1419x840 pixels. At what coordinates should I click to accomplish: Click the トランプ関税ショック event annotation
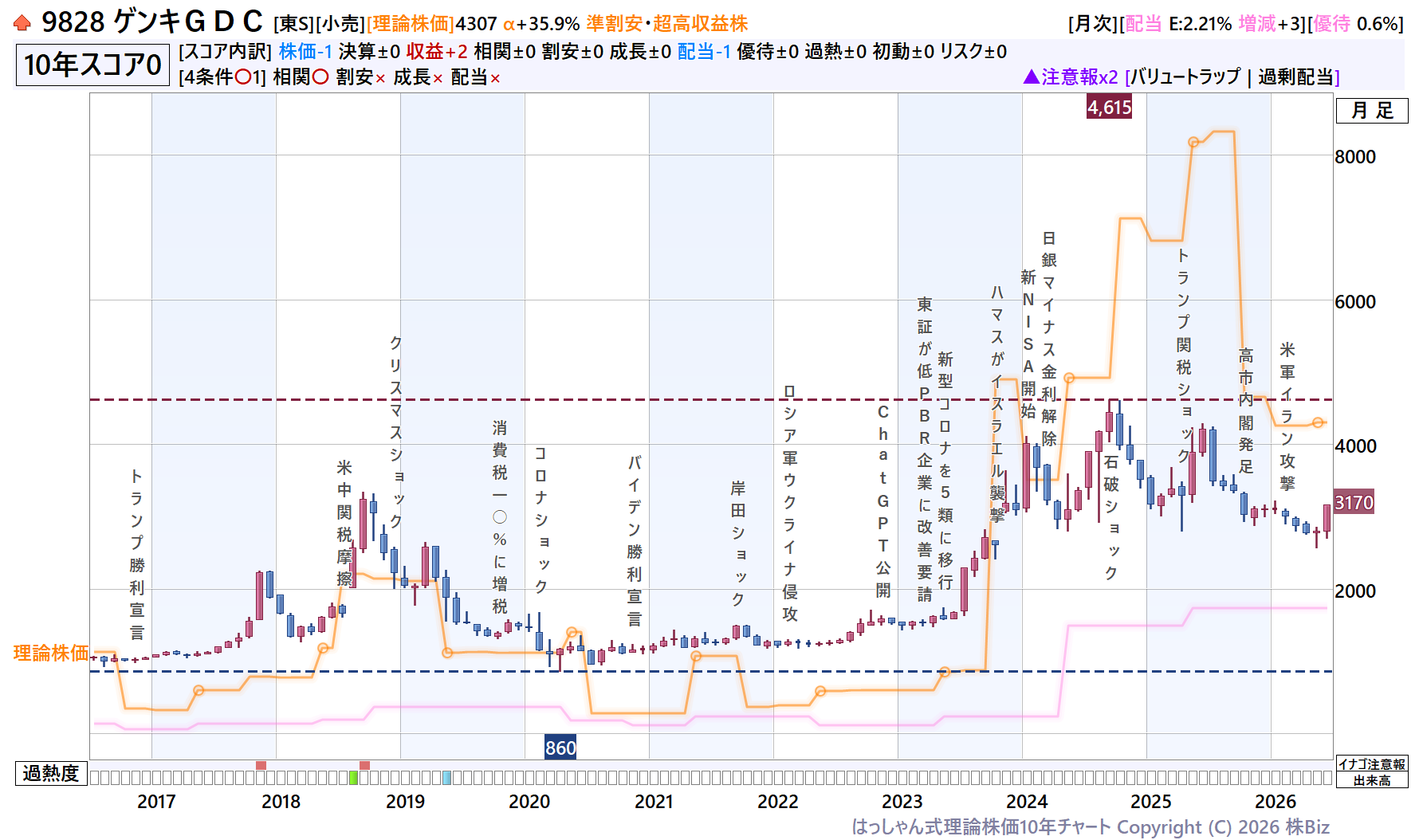pos(1184,356)
